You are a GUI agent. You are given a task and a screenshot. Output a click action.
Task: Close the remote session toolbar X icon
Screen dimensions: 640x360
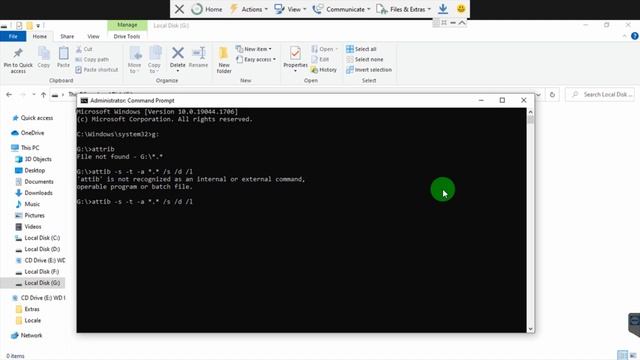click(x=179, y=9)
